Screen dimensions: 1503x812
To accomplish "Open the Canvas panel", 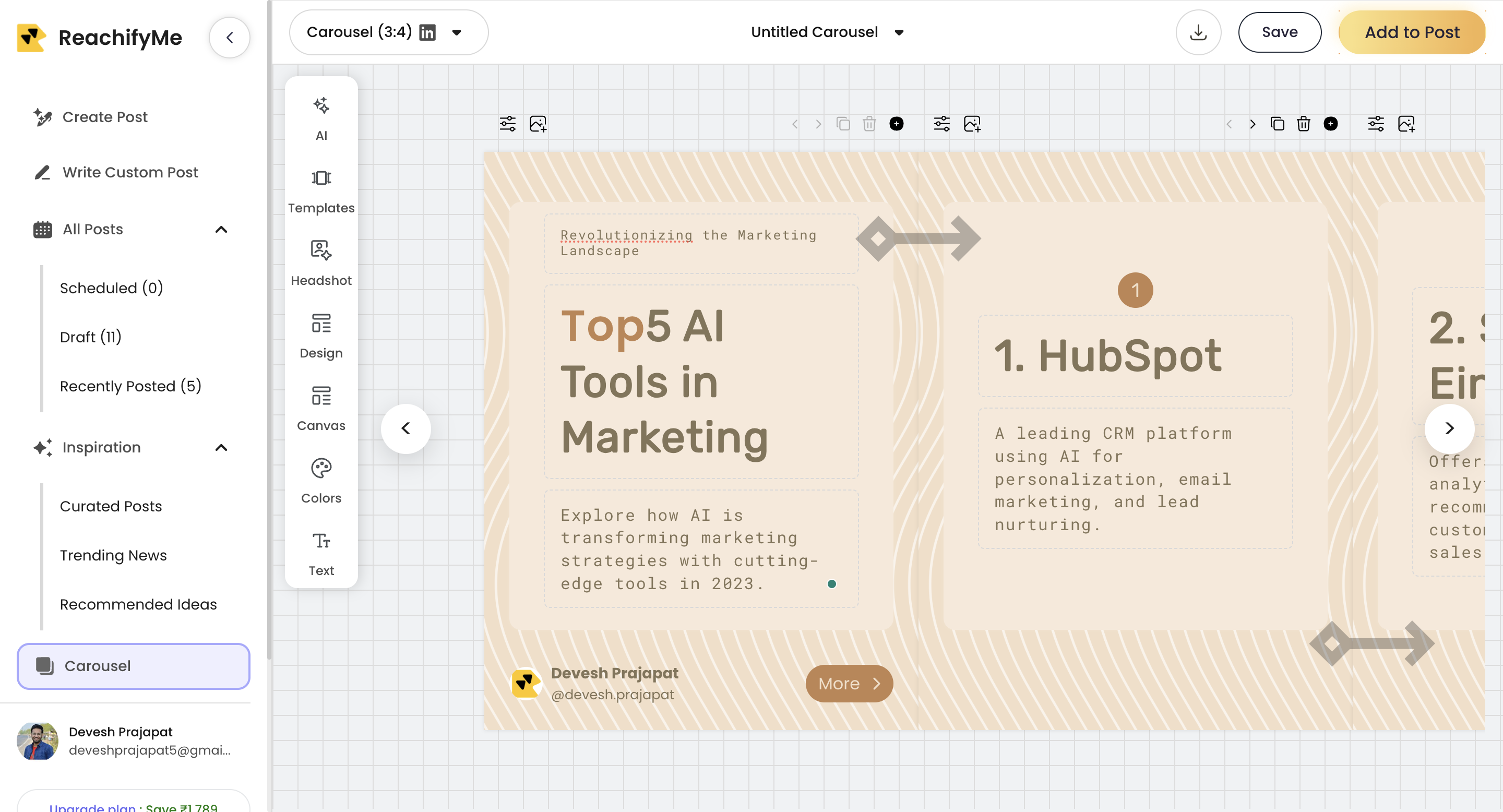I will (x=321, y=407).
